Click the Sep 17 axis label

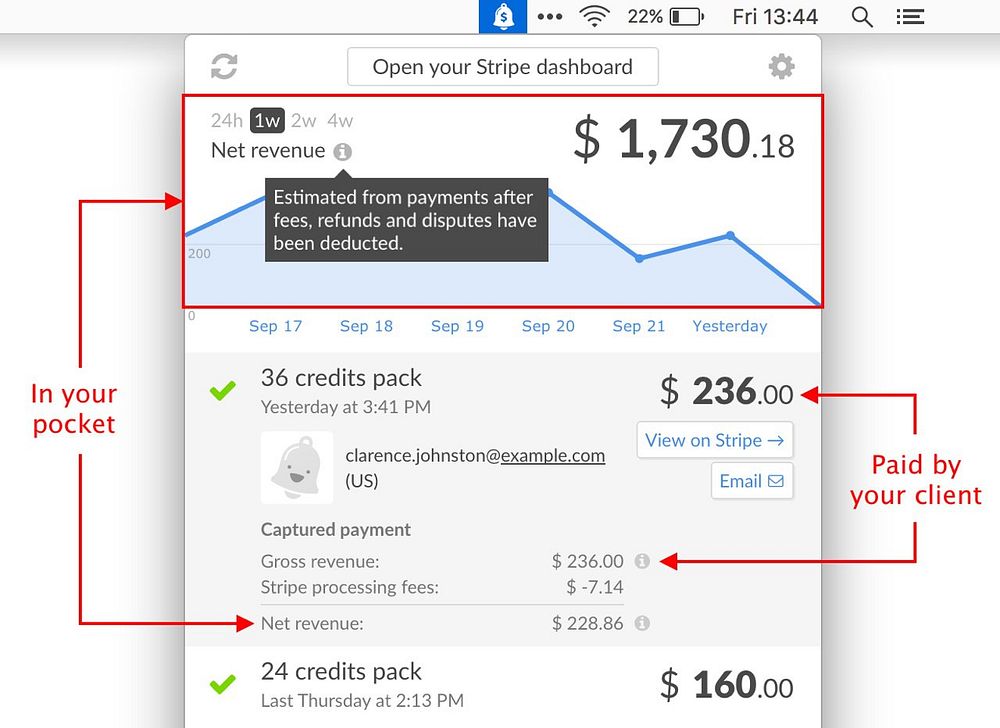point(276,326)
